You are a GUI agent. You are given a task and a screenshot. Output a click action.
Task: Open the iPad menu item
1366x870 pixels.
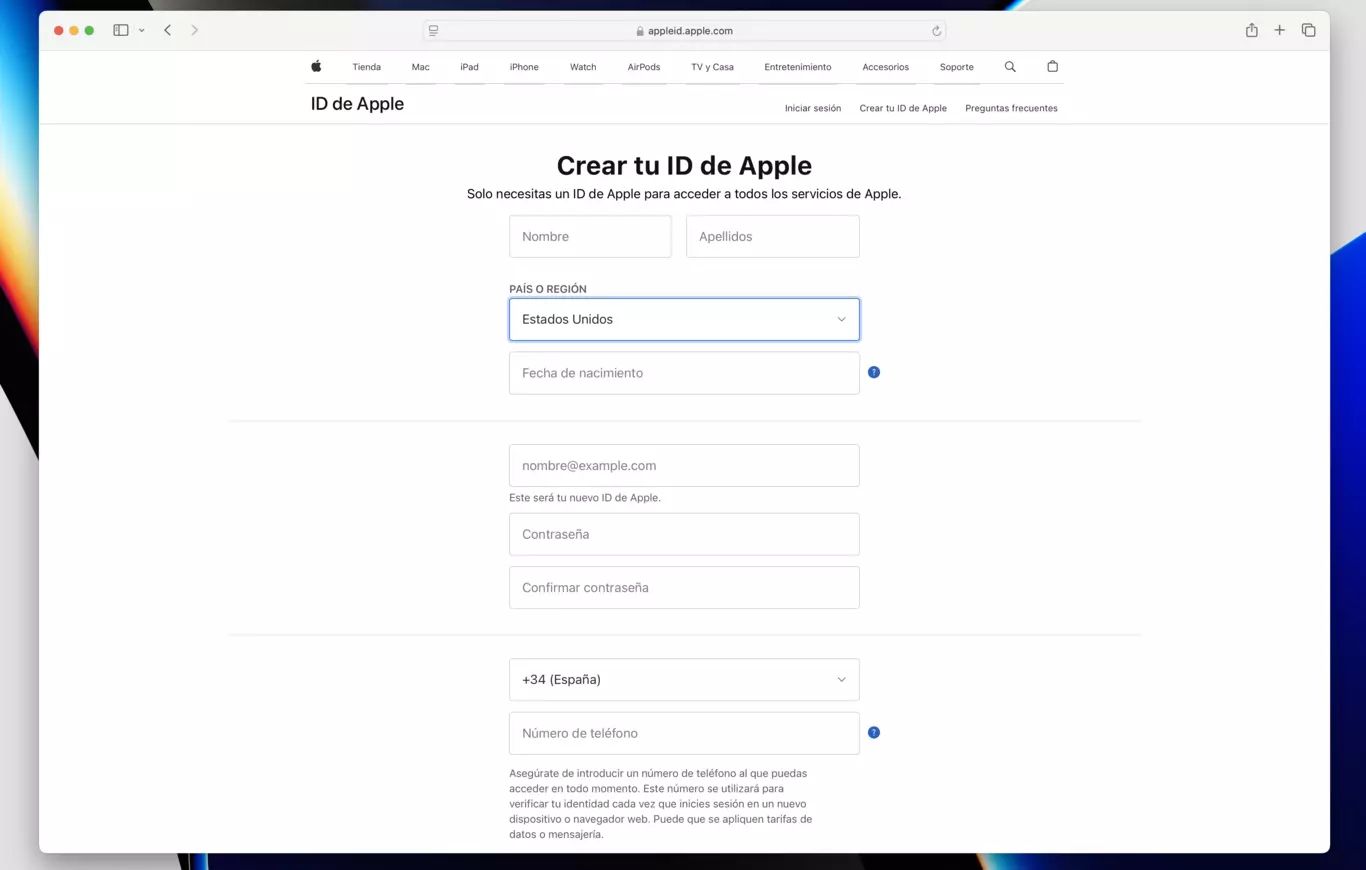pyautogui.click(x=469, y=67)
